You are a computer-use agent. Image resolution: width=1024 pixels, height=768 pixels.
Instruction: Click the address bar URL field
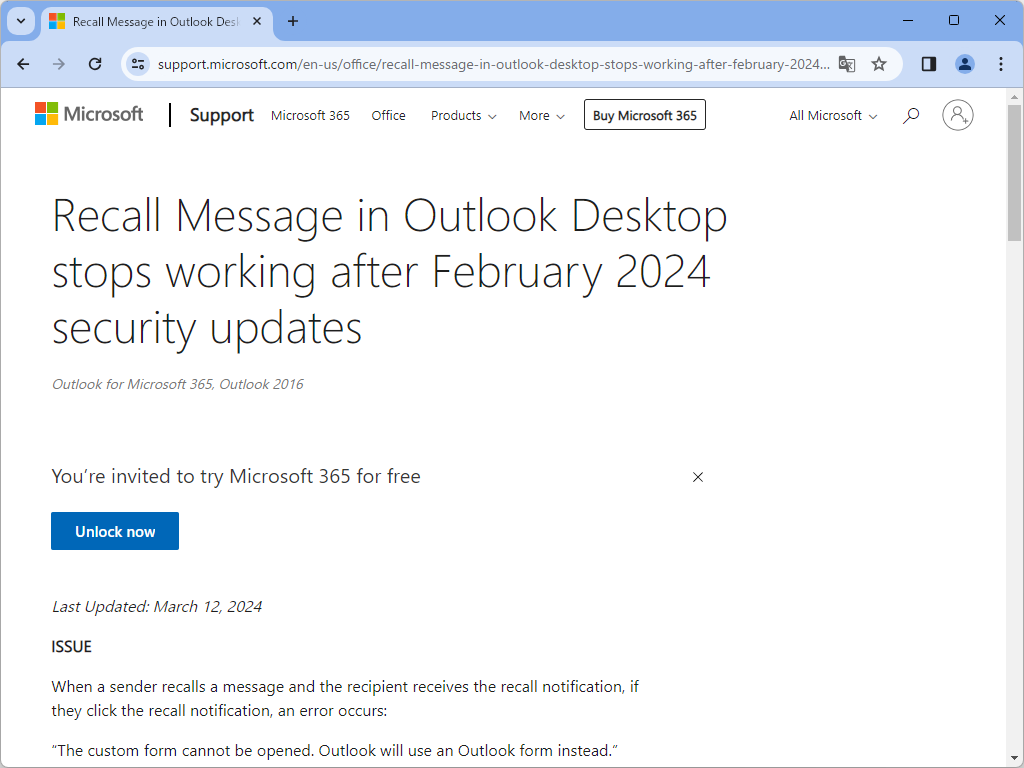coord(493,64)
